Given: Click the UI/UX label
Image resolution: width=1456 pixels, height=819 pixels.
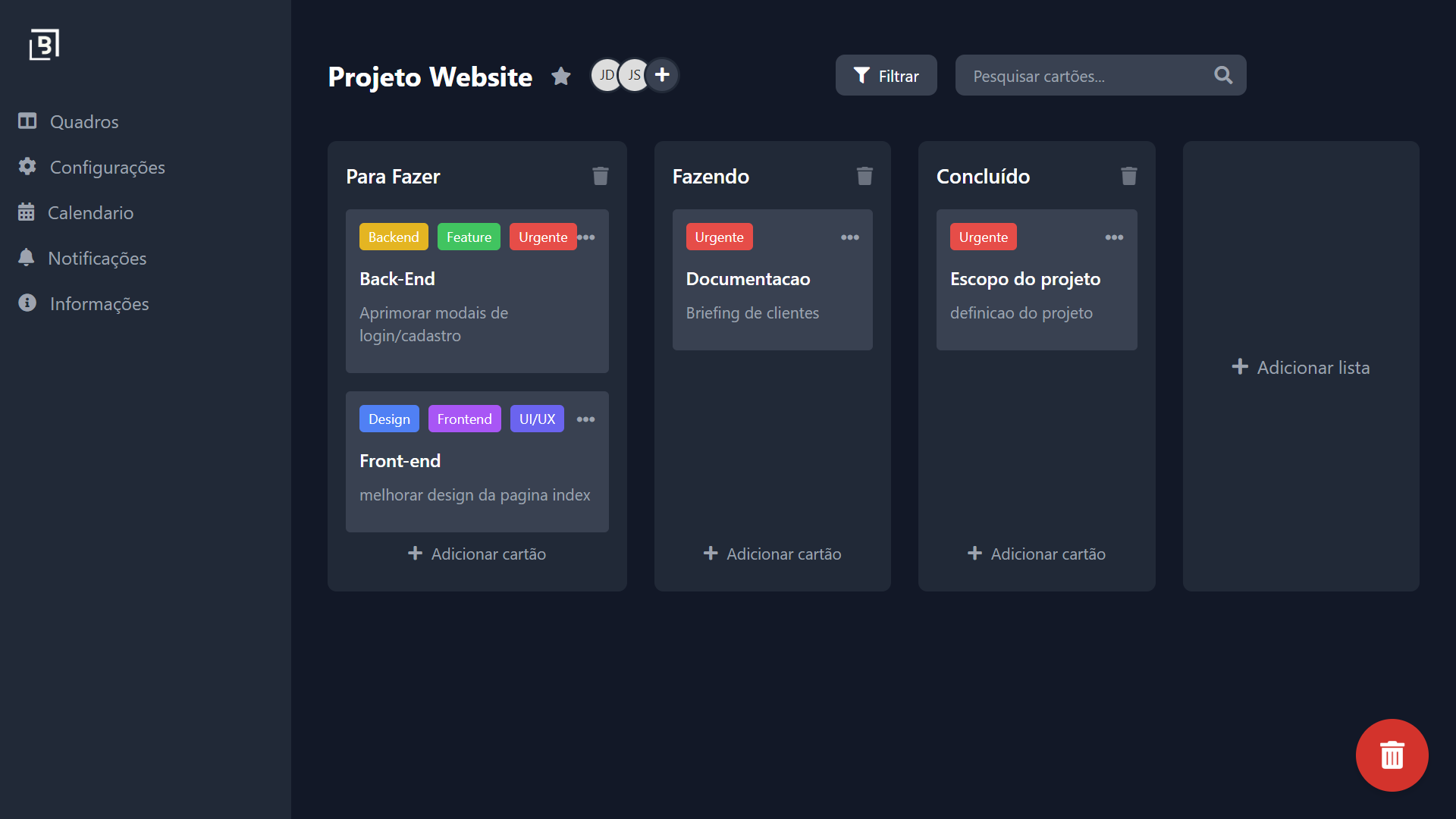Looking at the screenshot, I should (537, 419).
